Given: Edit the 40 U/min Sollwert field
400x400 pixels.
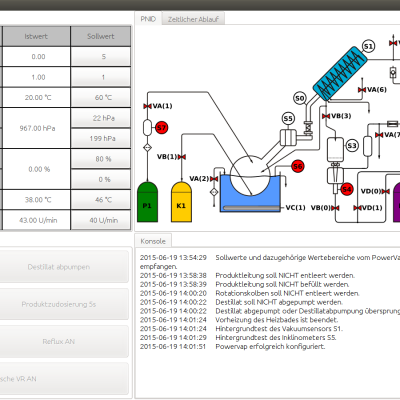Looking at the screenshot, I should (101, 220).
